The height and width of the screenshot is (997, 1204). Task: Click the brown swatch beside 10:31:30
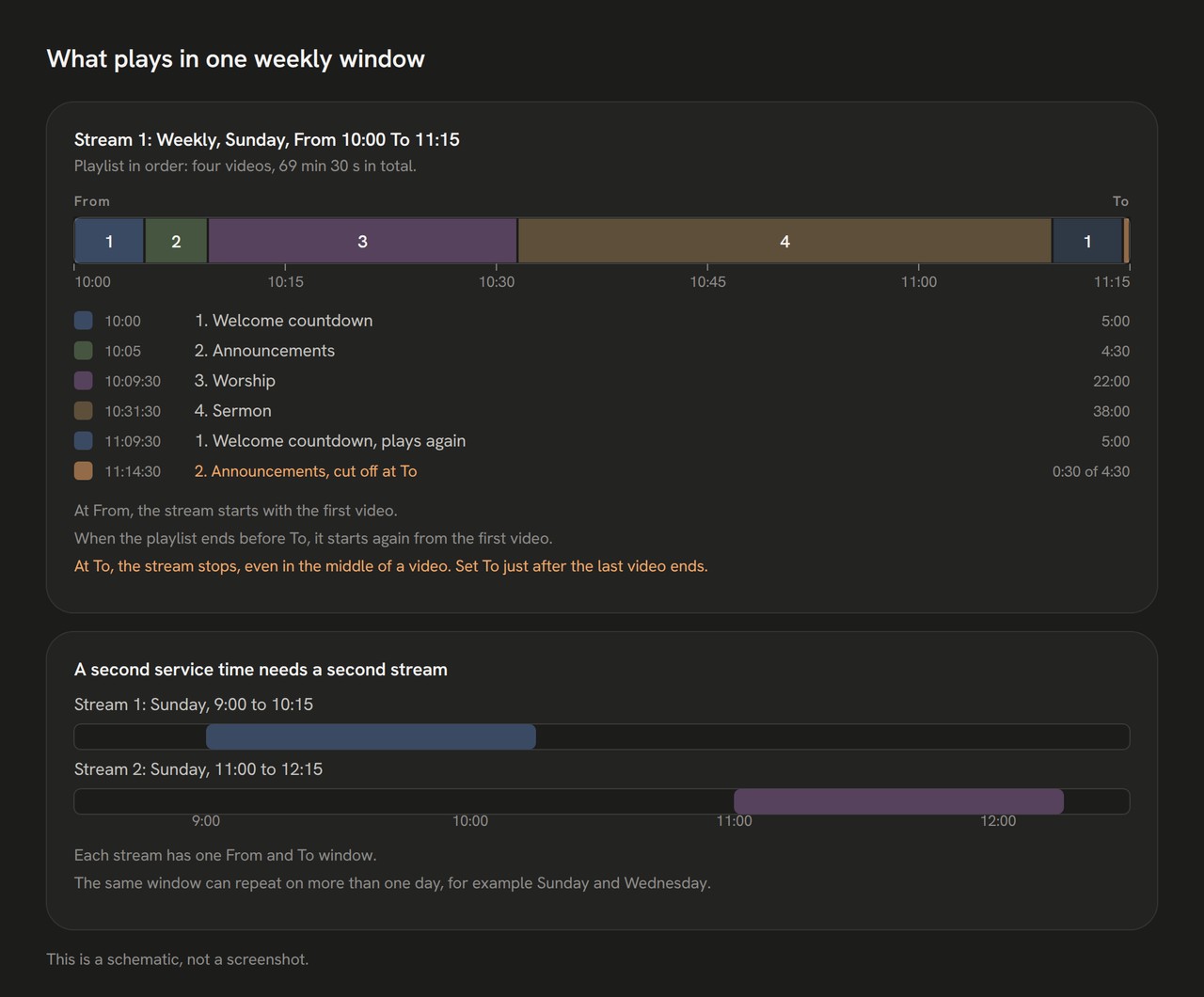(84, 411)
